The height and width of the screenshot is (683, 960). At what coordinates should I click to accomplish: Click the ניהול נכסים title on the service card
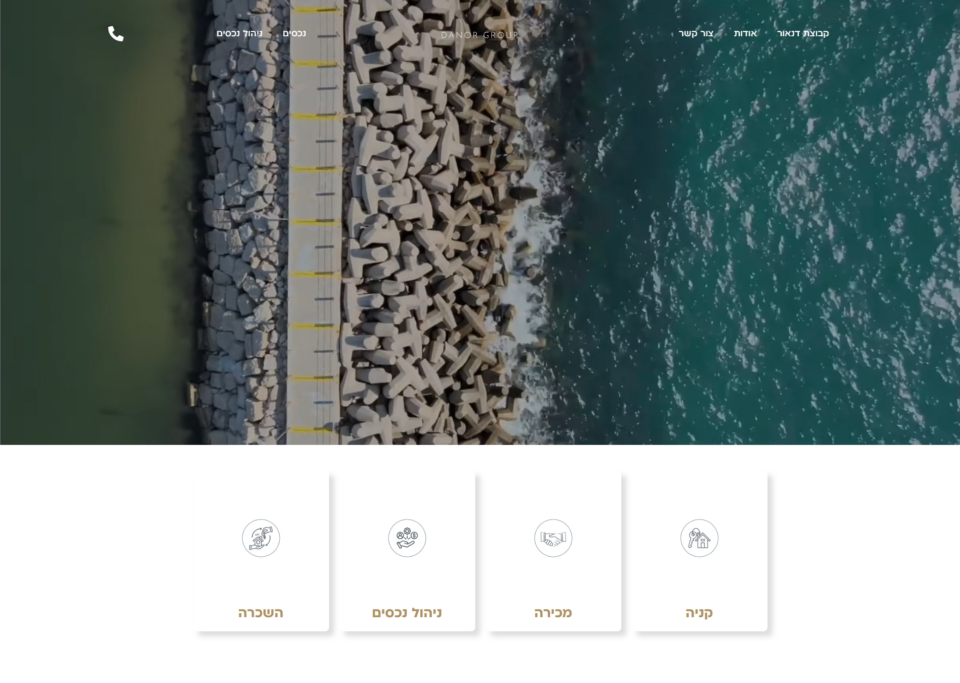(407, 612)
